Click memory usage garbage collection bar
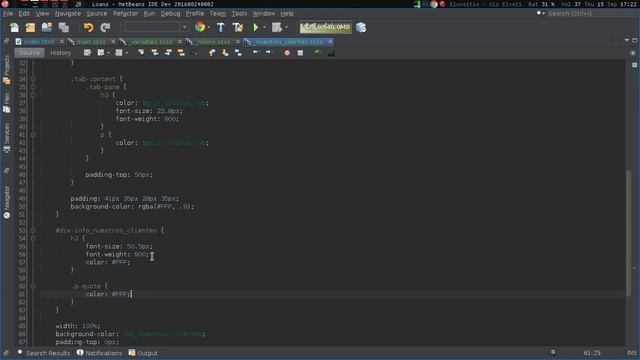Viewport: 640px width, 360px height. [x=325, y=27]
